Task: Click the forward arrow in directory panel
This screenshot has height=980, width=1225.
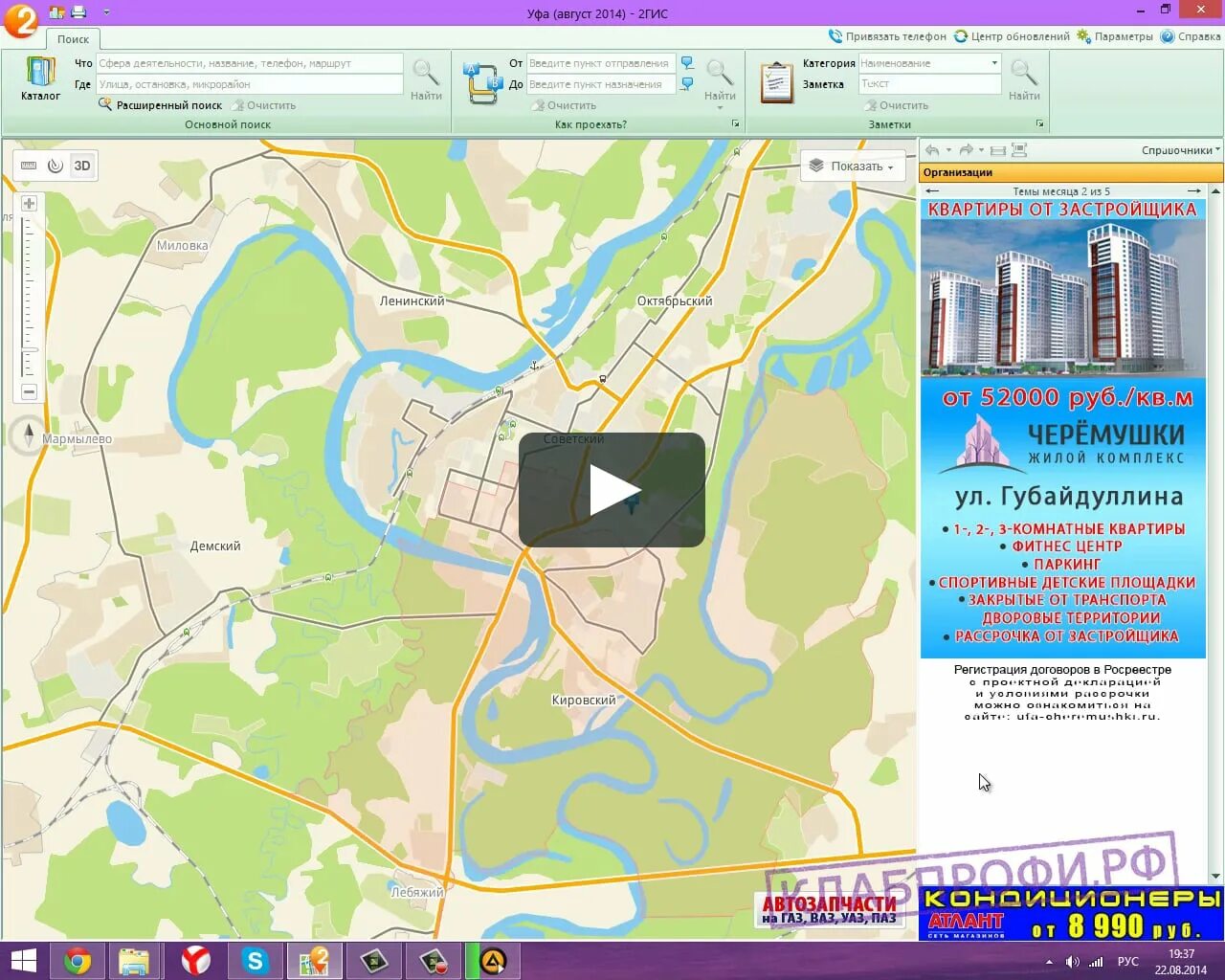Action: [x=966, y=150]
